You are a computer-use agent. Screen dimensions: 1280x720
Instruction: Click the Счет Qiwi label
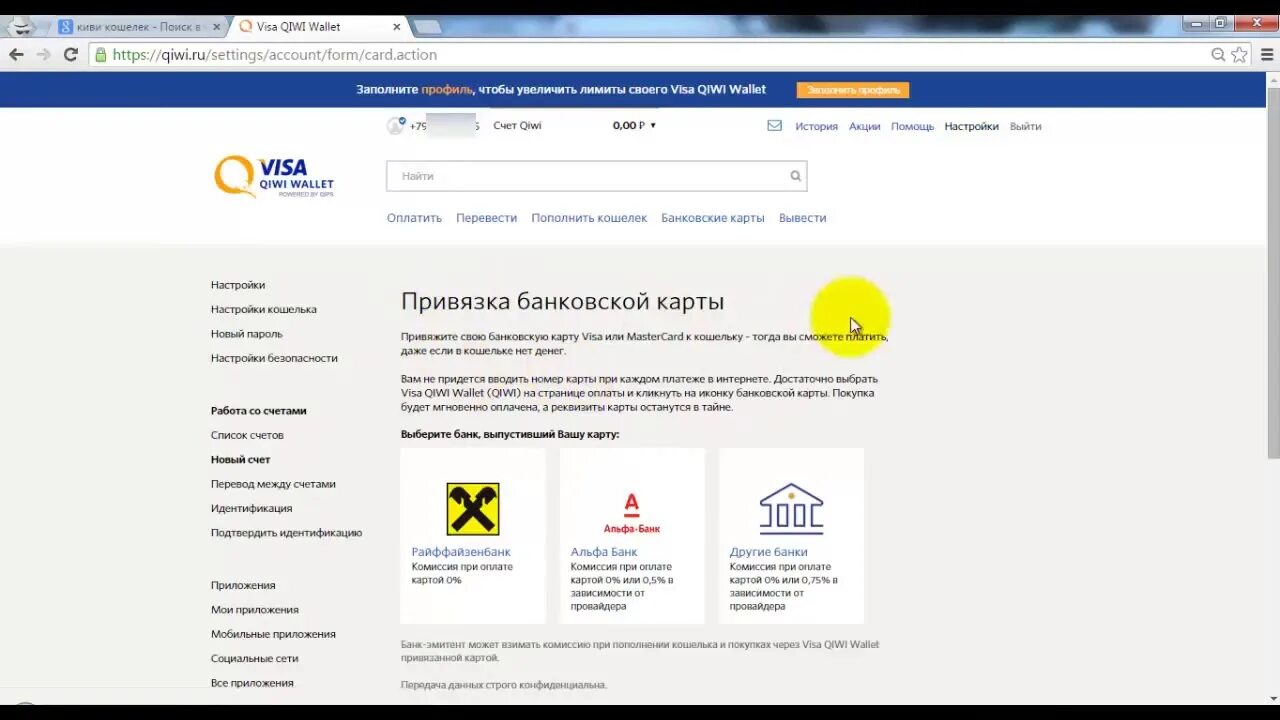[517, 126]
